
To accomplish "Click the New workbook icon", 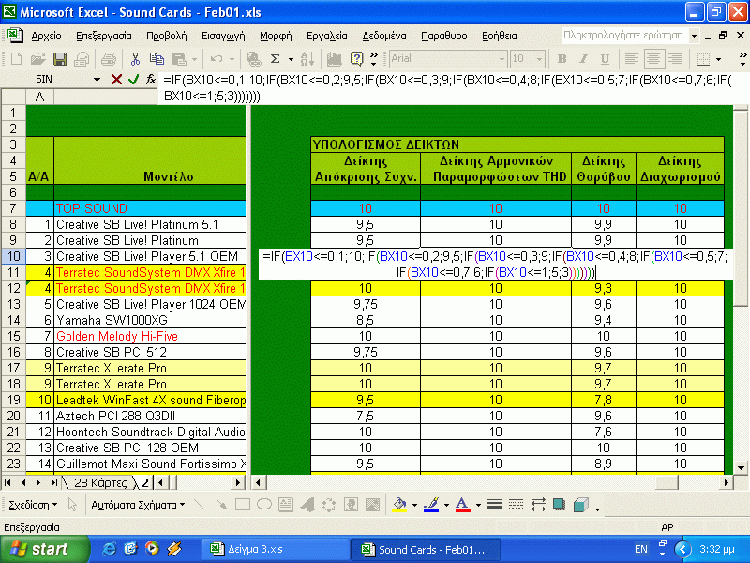I will [16, 59].
